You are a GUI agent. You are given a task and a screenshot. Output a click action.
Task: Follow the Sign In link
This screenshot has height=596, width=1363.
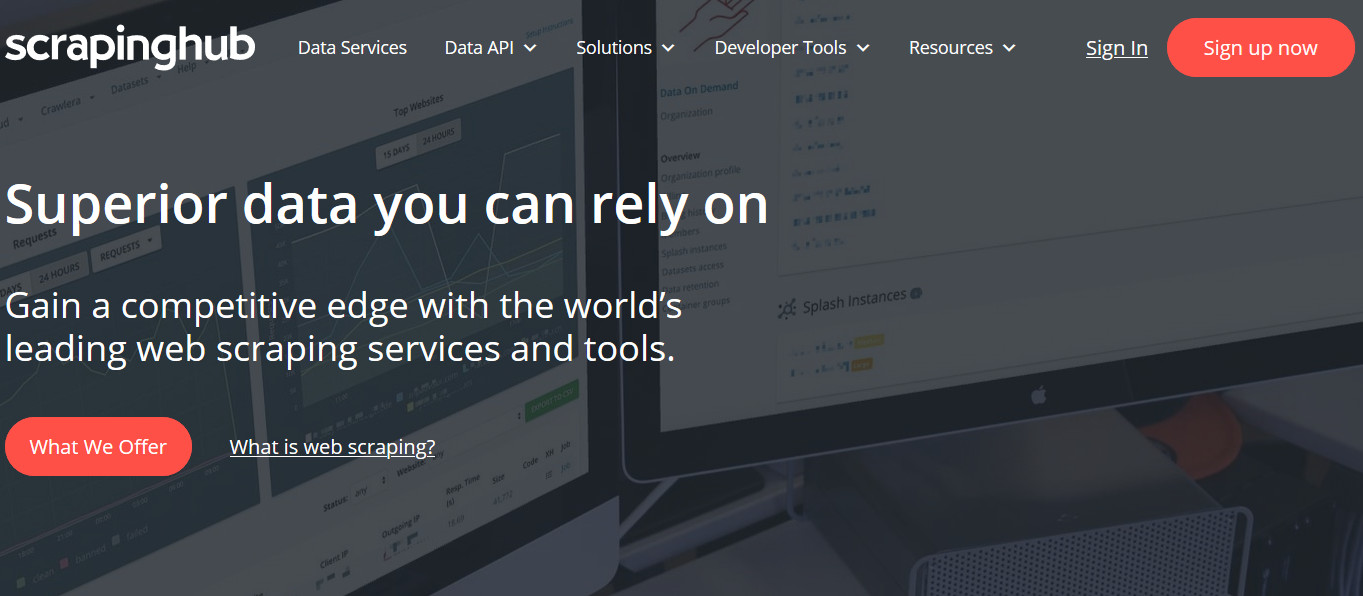pos(1117,48)
